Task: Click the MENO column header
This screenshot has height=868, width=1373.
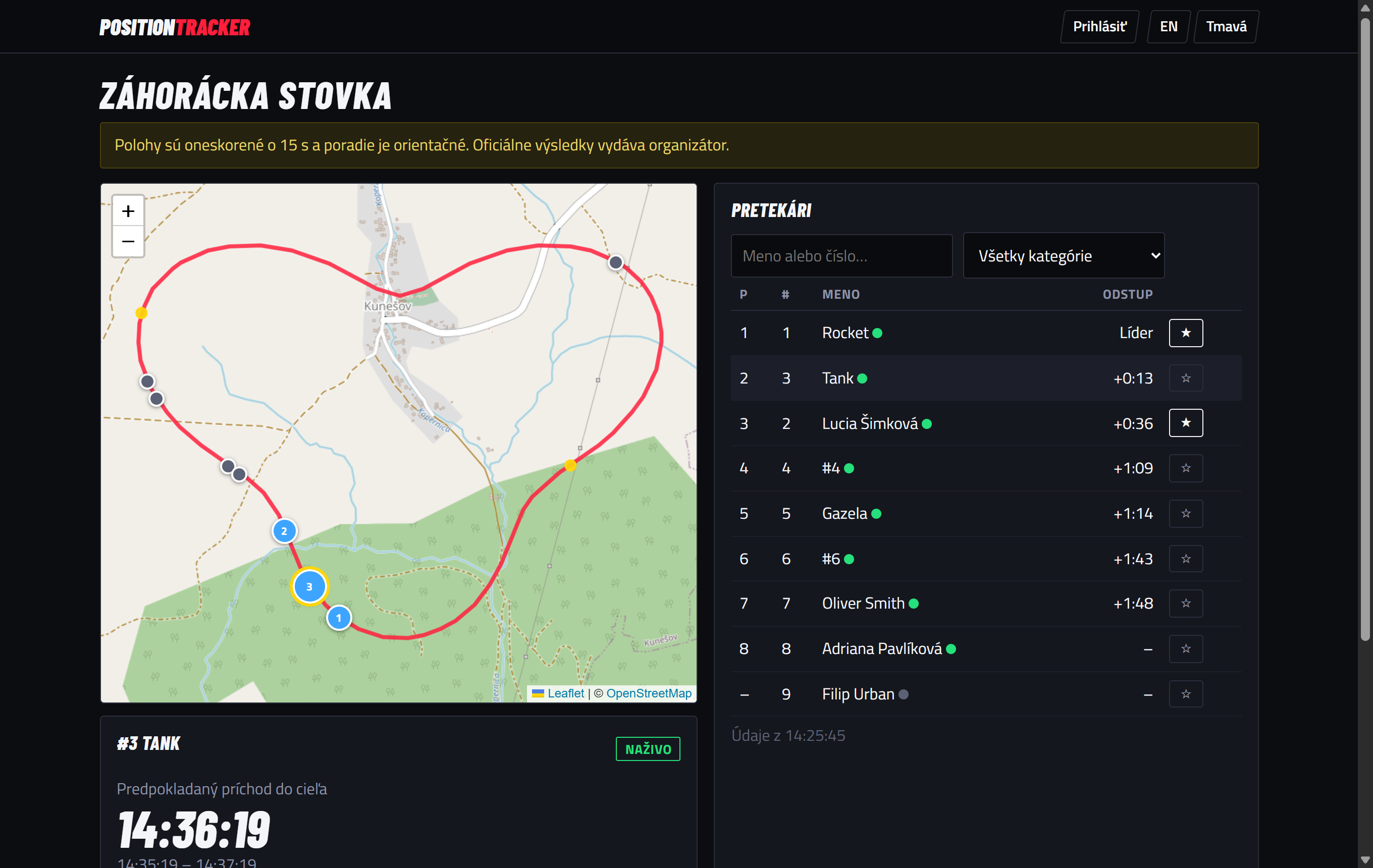Action: click(840, 295)
